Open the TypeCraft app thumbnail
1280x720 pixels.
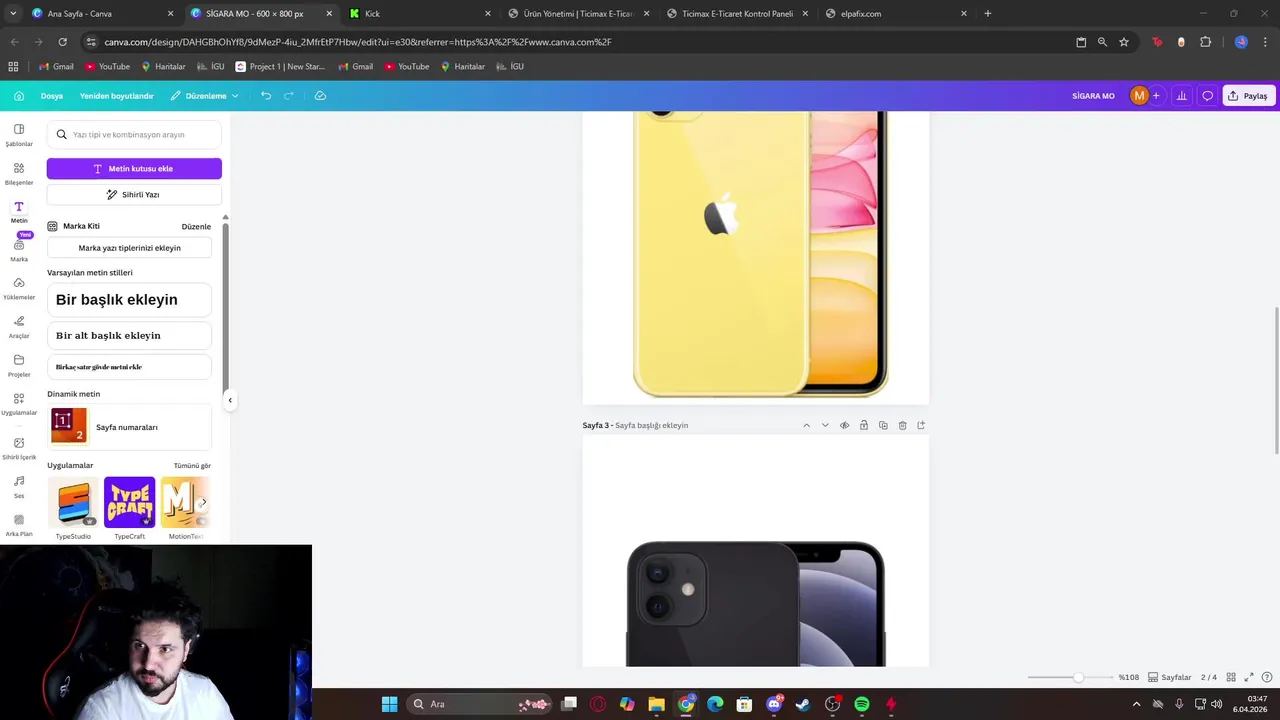[130, 502]
